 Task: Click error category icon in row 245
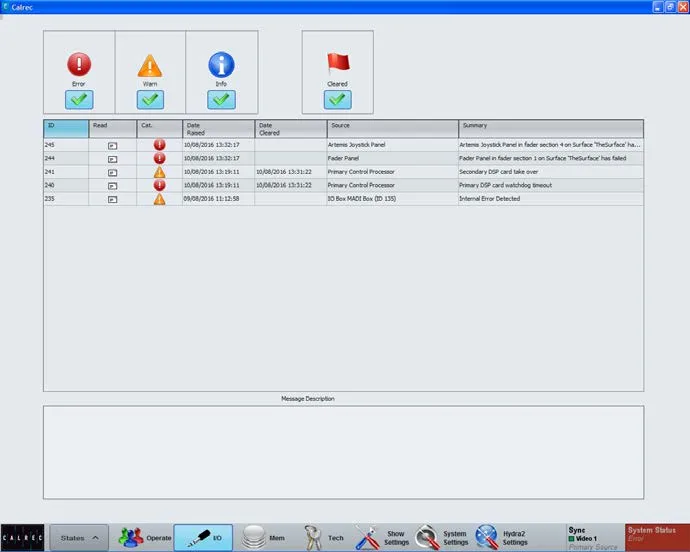160,145
